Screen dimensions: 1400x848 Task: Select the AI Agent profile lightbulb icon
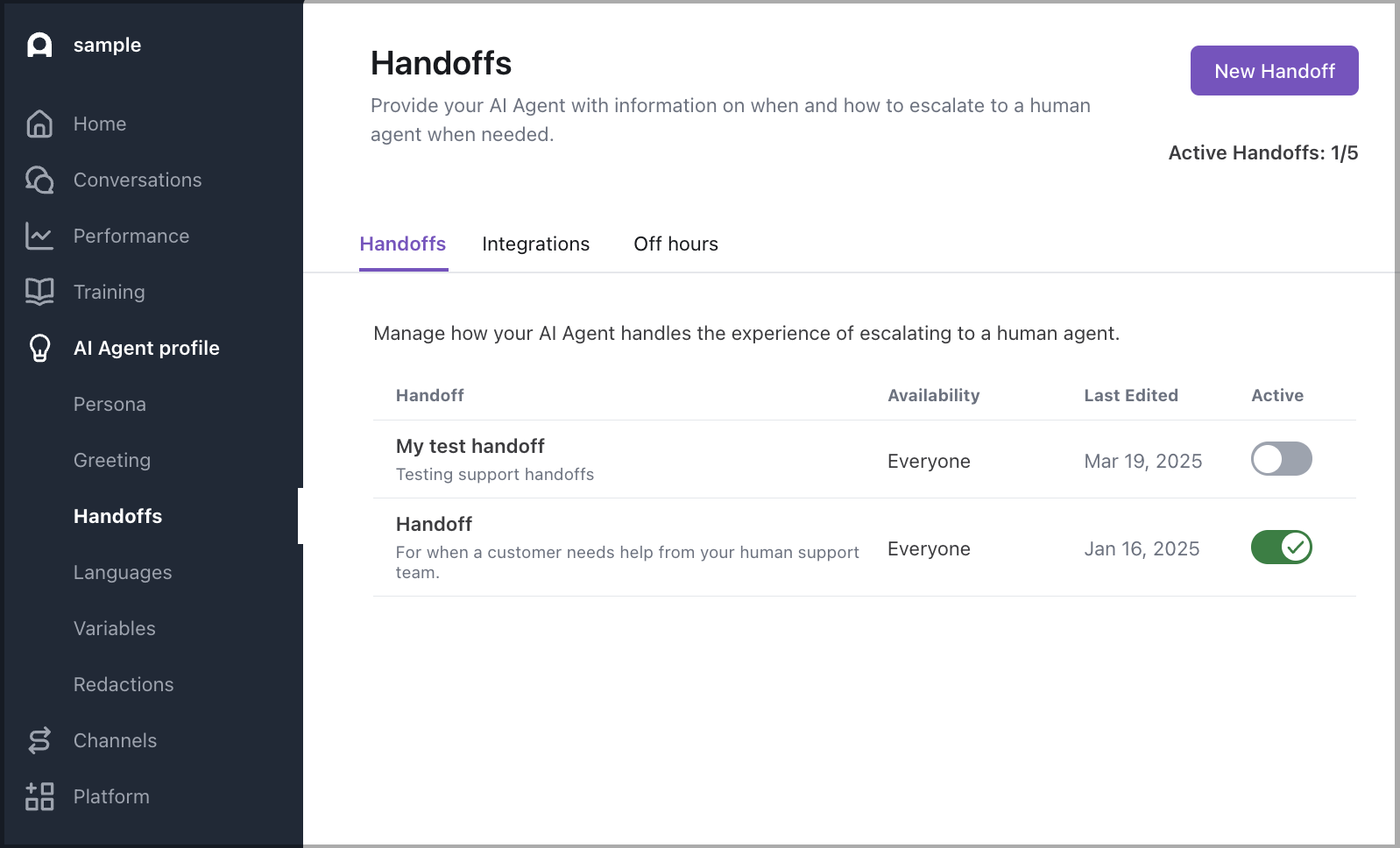pyautogui.click(x=39, y=348)
